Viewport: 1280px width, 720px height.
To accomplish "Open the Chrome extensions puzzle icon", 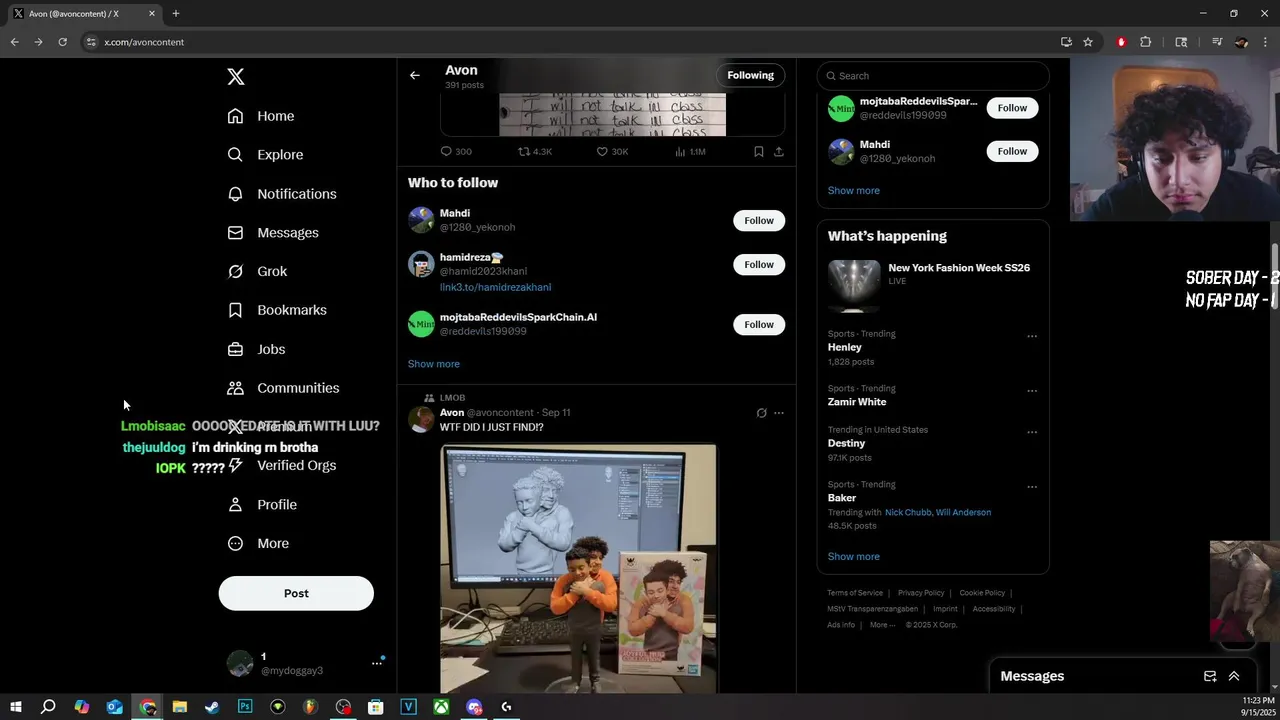I will pos(1146,42).
